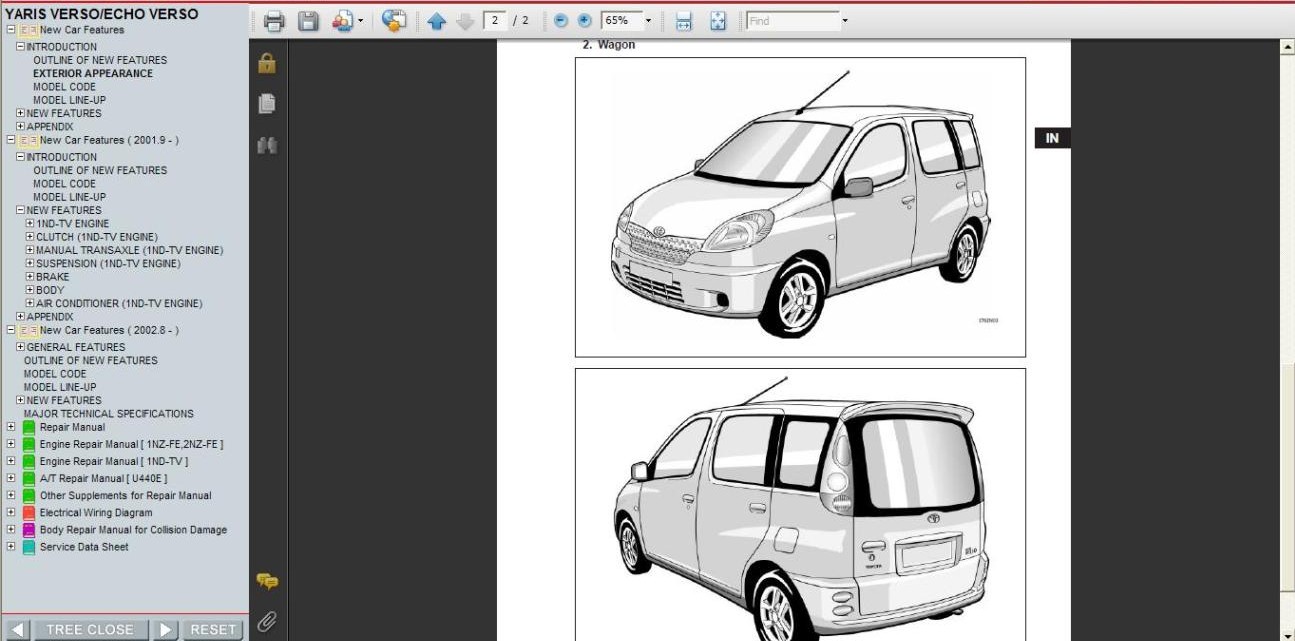Expand the Repair Manual plus box
Image resolution: width=1295 pixels, height=641 pixels.
(11, 427)
